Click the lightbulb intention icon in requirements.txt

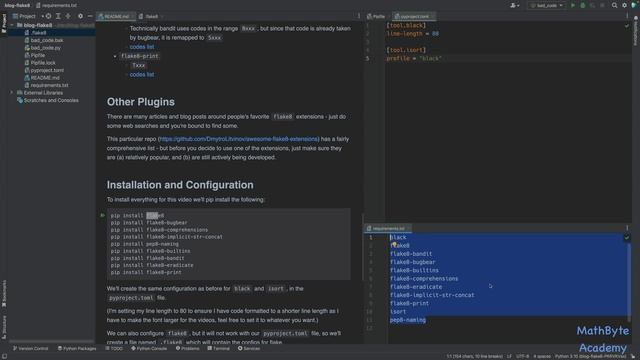coord(394,244)
